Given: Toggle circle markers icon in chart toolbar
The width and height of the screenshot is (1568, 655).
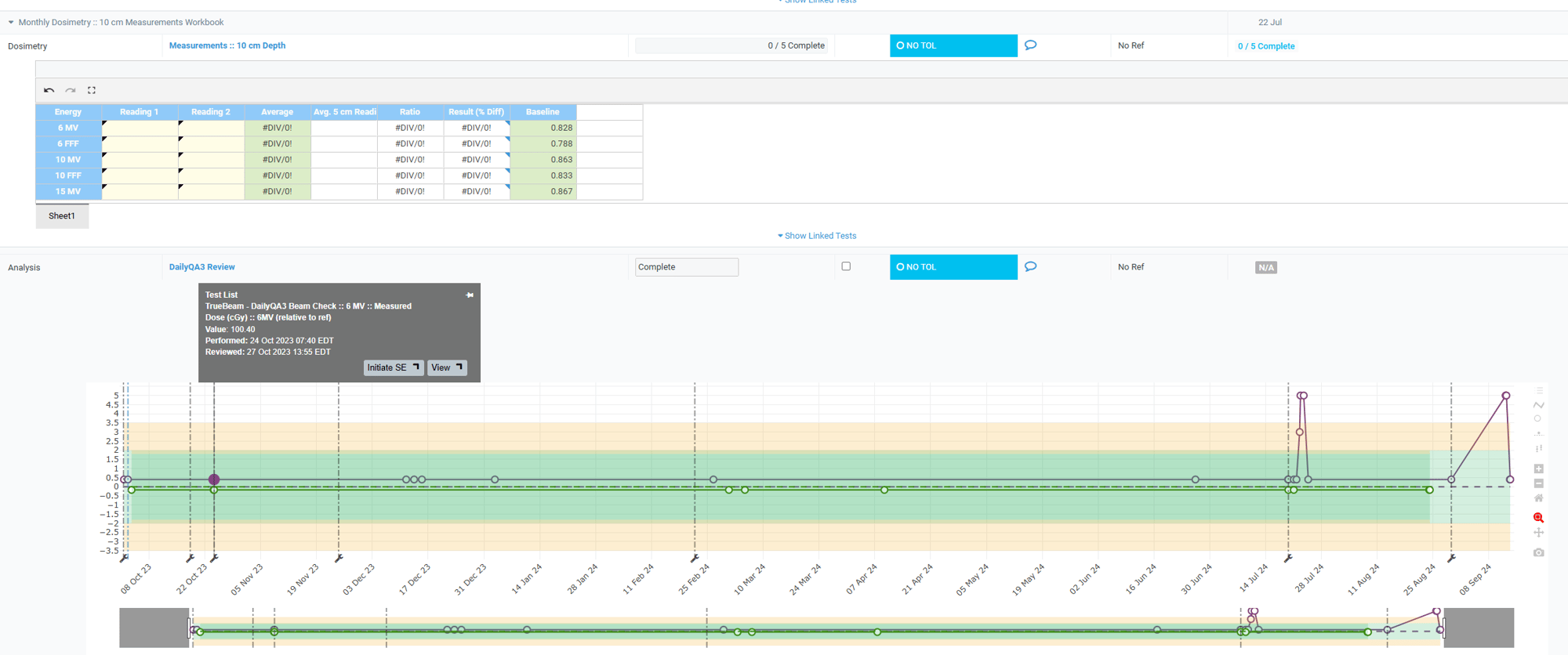Looking at the screenshot, I should tap(1538, 419).
